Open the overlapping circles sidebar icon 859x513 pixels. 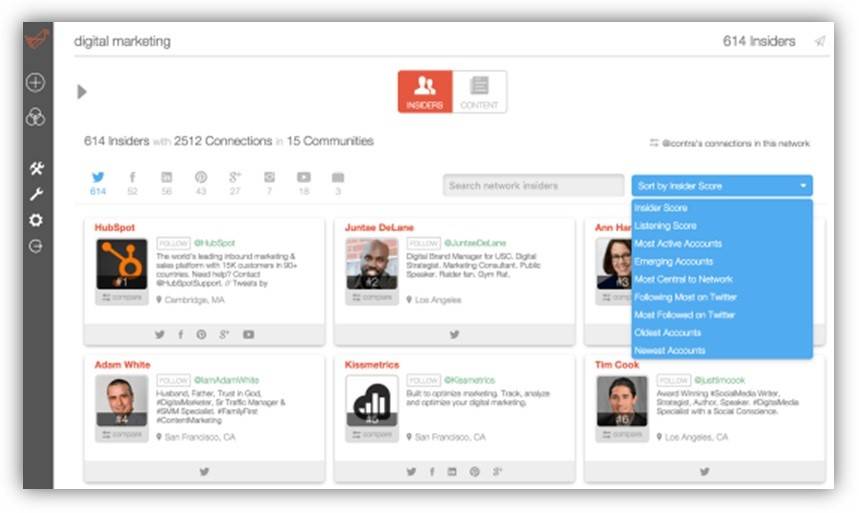pos(36,117)
